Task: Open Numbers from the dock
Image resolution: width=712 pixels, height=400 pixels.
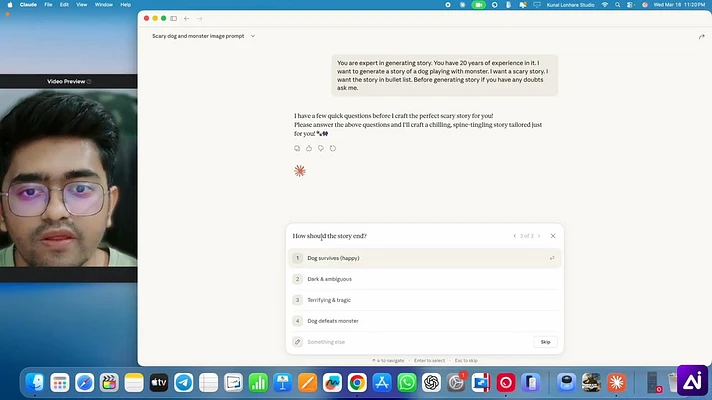Action: tap(258, 383)
